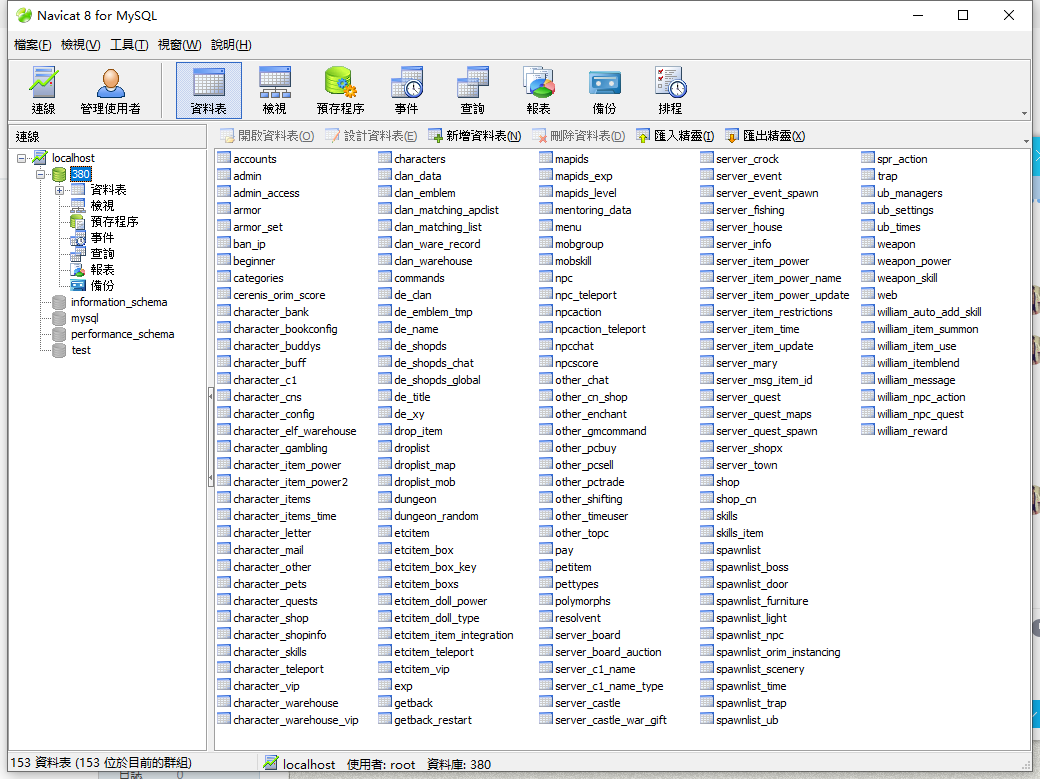Image resolution: width=1040 pixels, height=779 pixels.
Task: Select the web table icon
Action: (868, 295)
